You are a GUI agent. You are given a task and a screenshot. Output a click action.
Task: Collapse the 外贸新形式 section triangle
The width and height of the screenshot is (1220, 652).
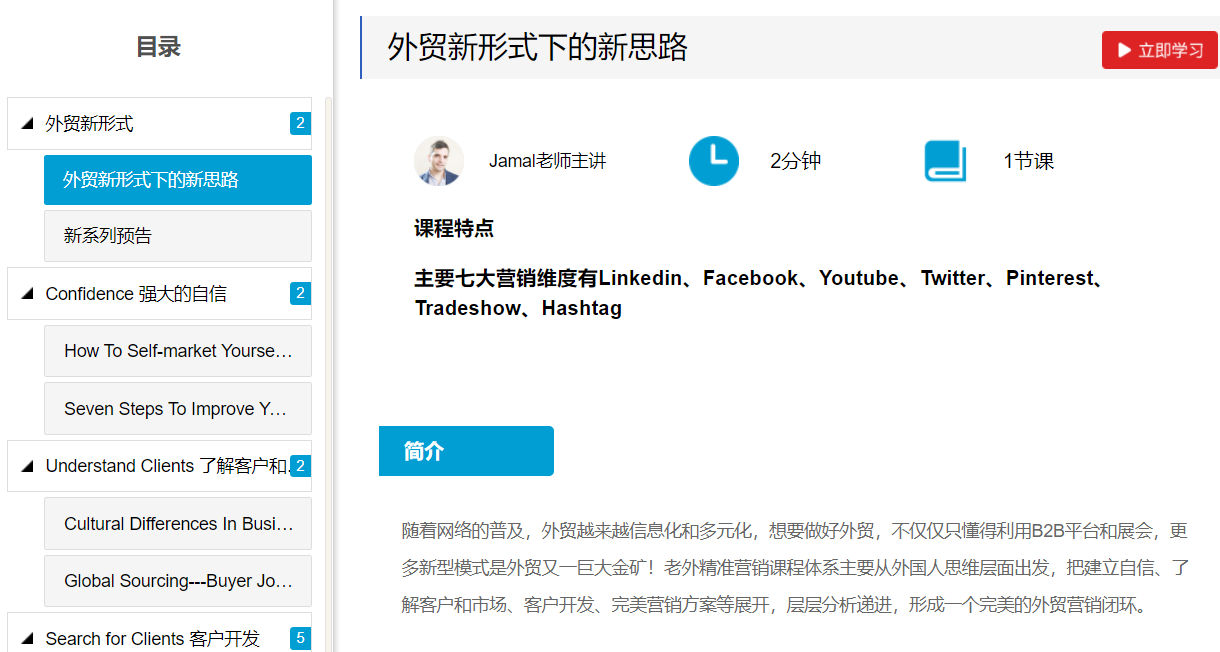tap(27, 124)
